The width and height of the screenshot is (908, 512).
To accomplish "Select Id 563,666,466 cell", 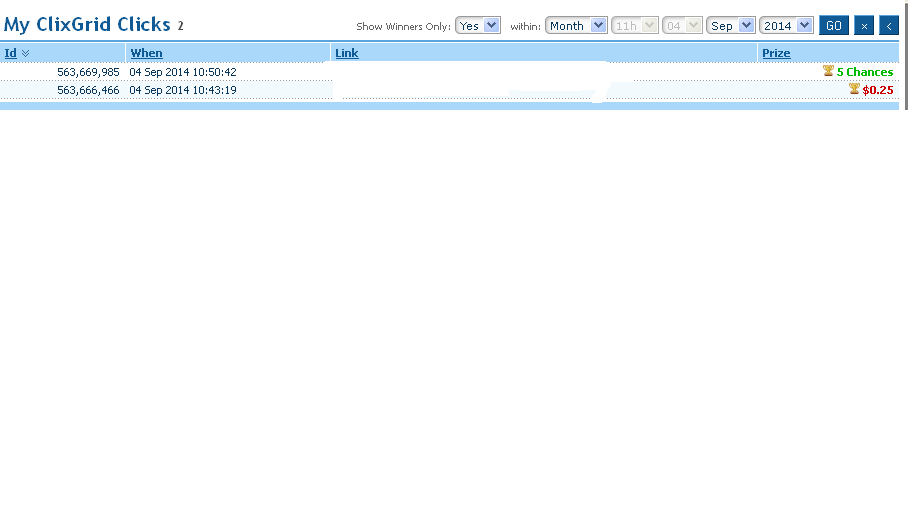I will (88, 90).
